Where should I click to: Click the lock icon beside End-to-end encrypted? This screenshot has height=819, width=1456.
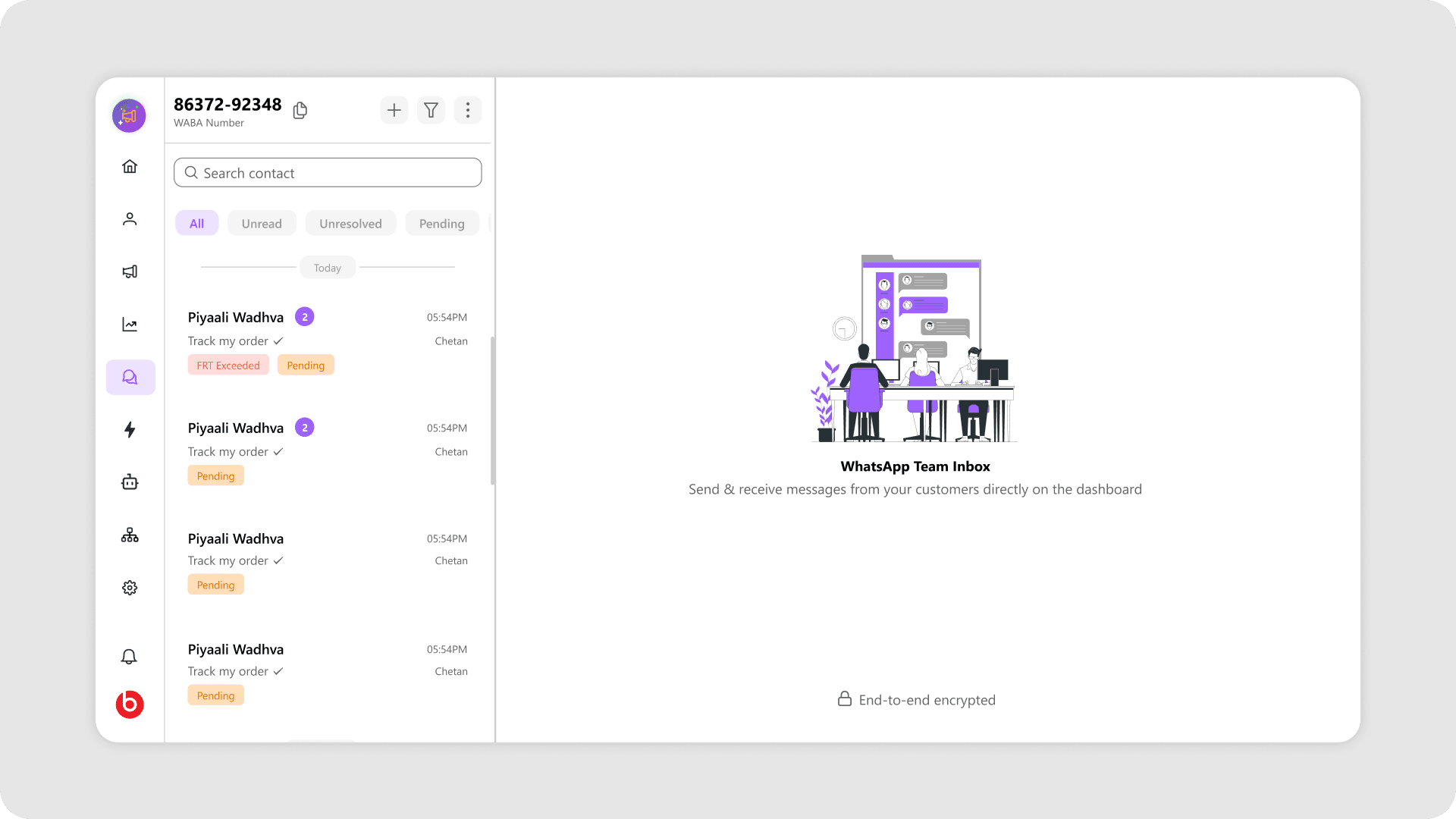coord(845,698)
